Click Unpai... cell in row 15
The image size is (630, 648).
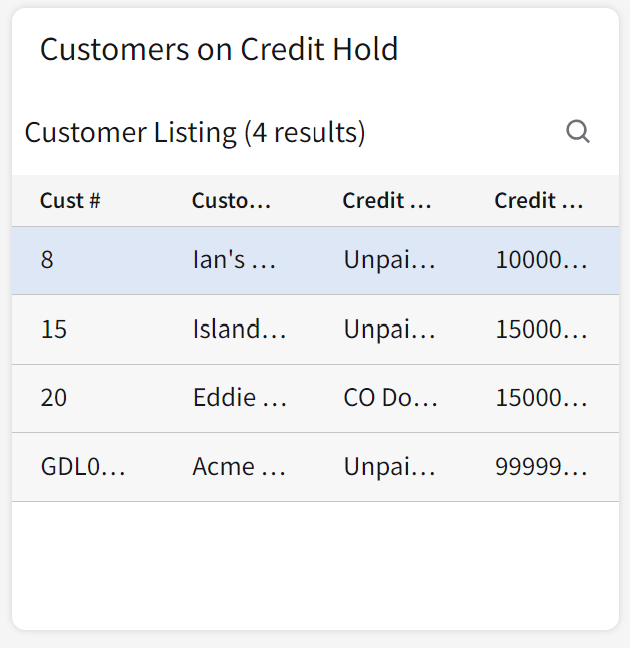point(389,329)
